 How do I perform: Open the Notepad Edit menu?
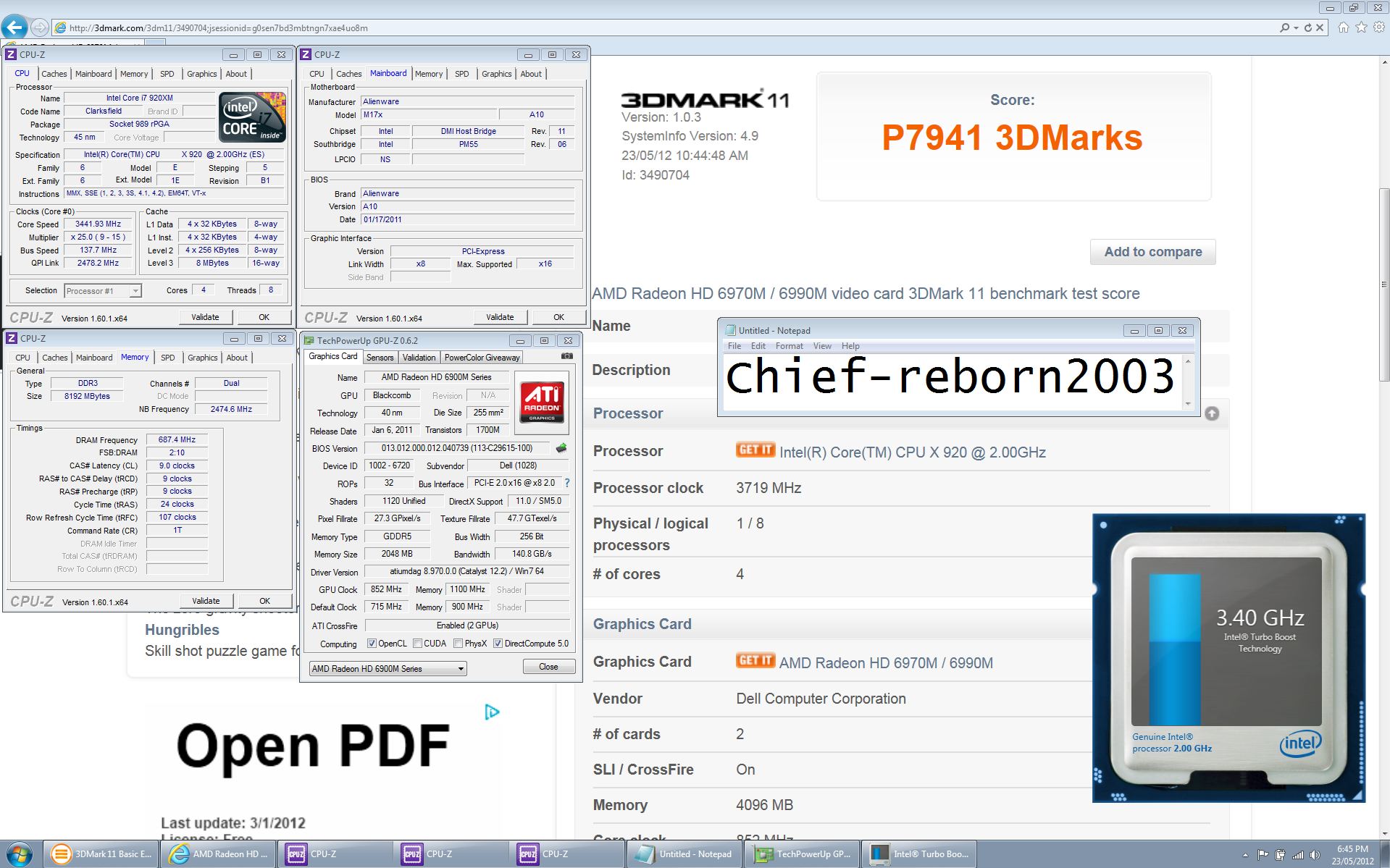click(758, 346)
